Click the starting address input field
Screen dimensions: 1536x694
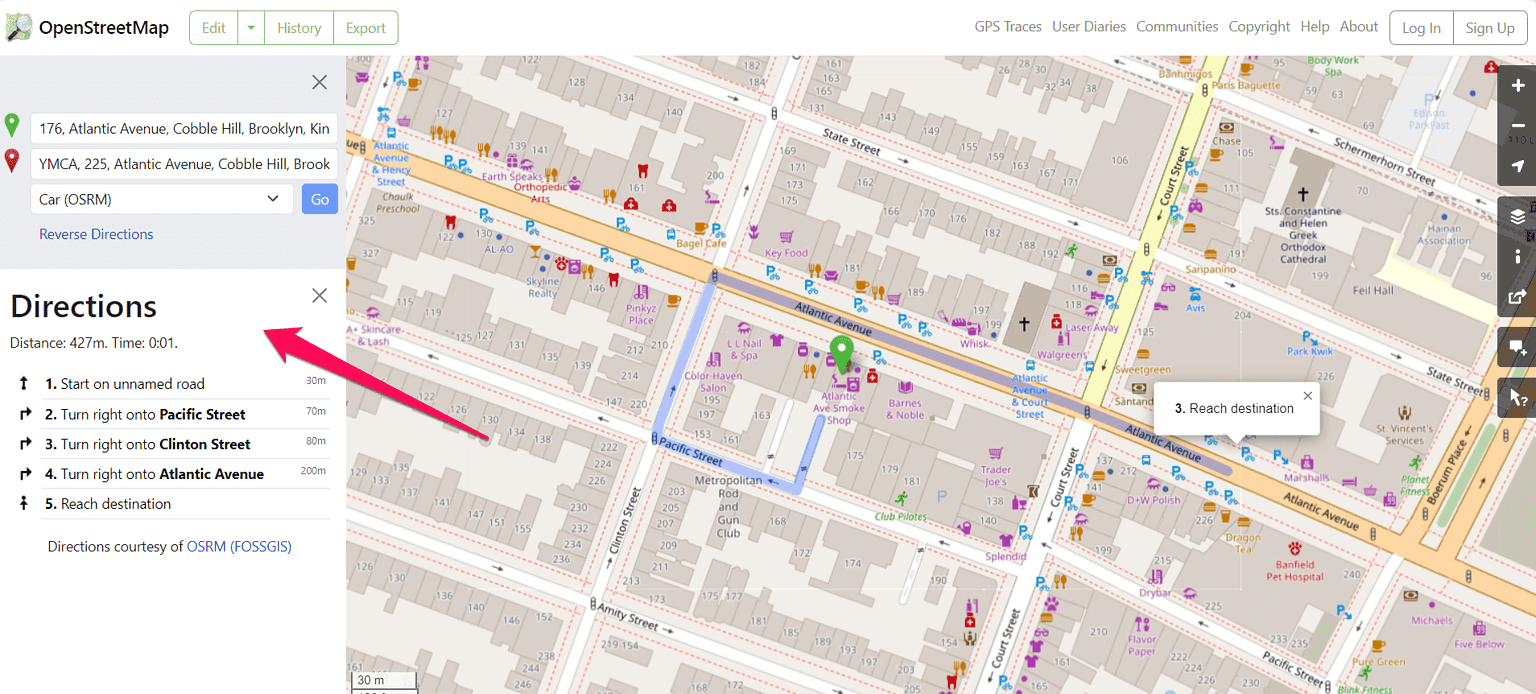point(183,128)
